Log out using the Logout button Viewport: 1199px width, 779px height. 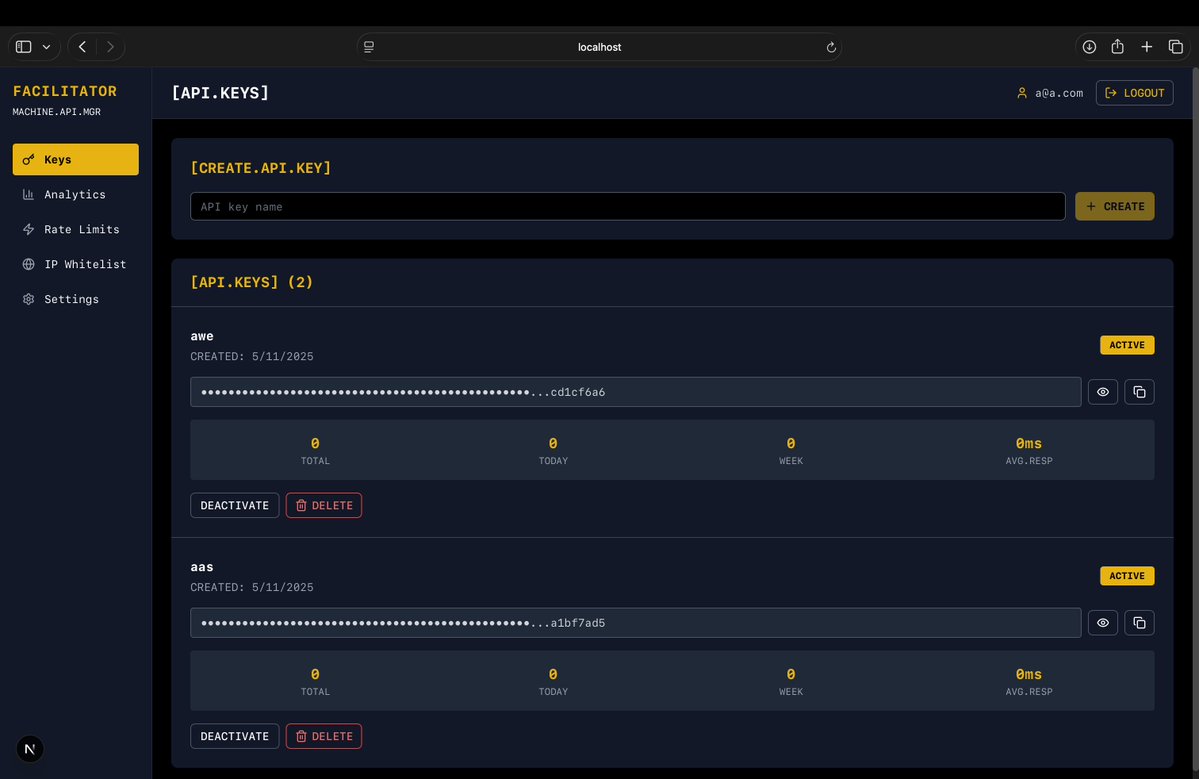(x=1134, y=93)
